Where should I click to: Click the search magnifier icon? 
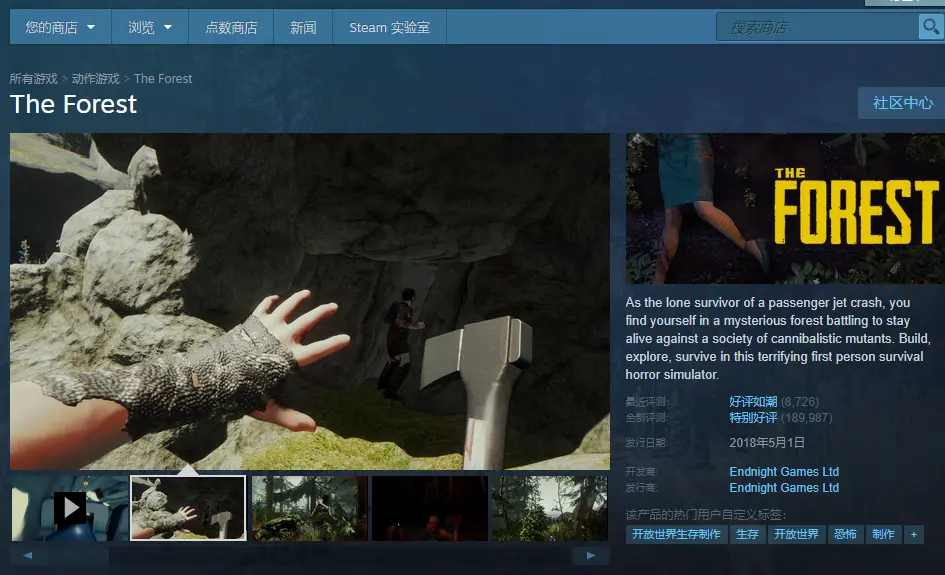coord(931,27)
